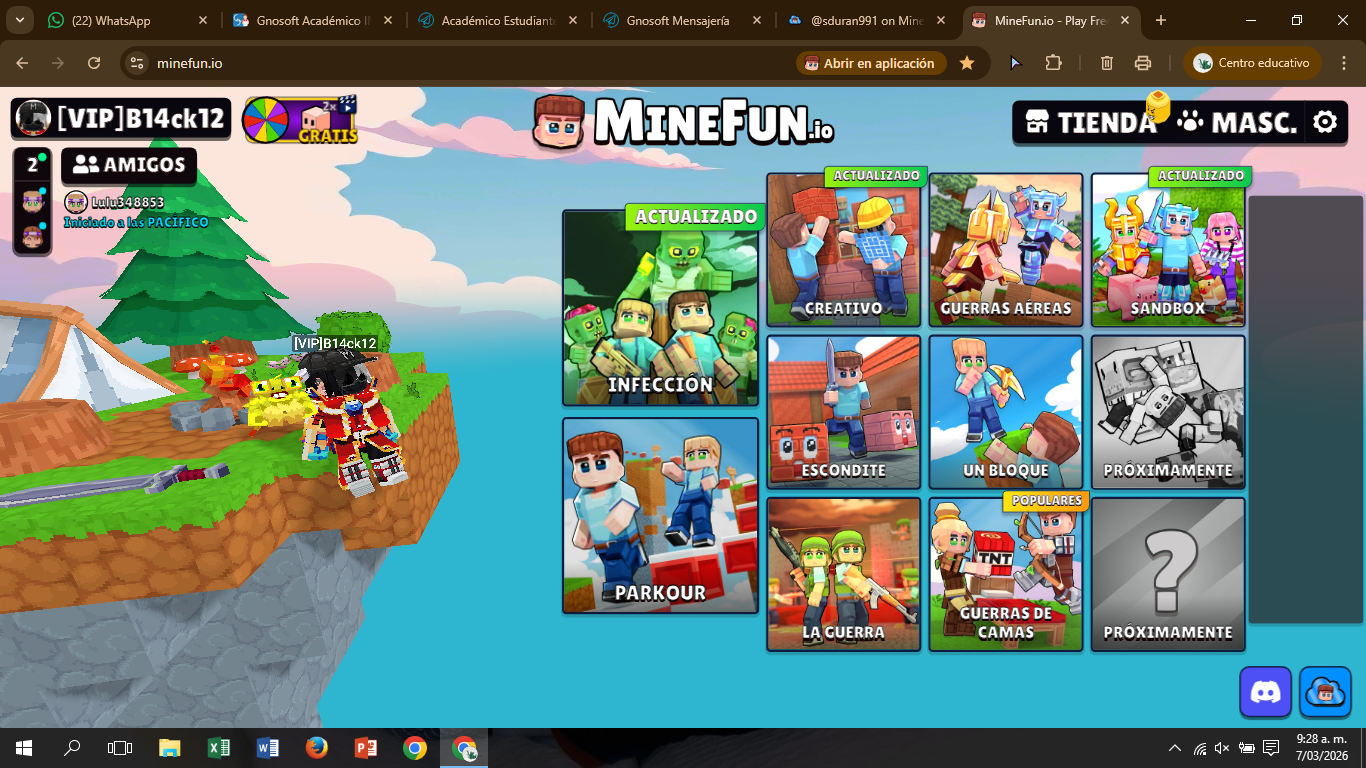
Task: Click the MineFun.io logo
Action: click(x=683, y=122)
